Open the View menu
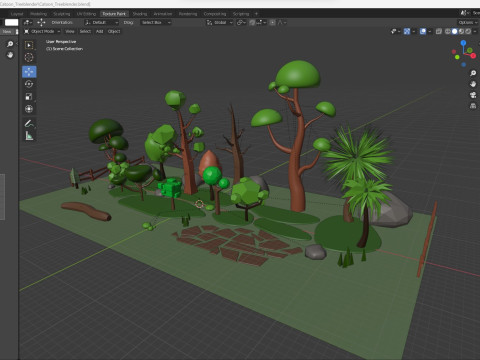The width and height of the screenshot is (480, 360). (x=70, y=31)
